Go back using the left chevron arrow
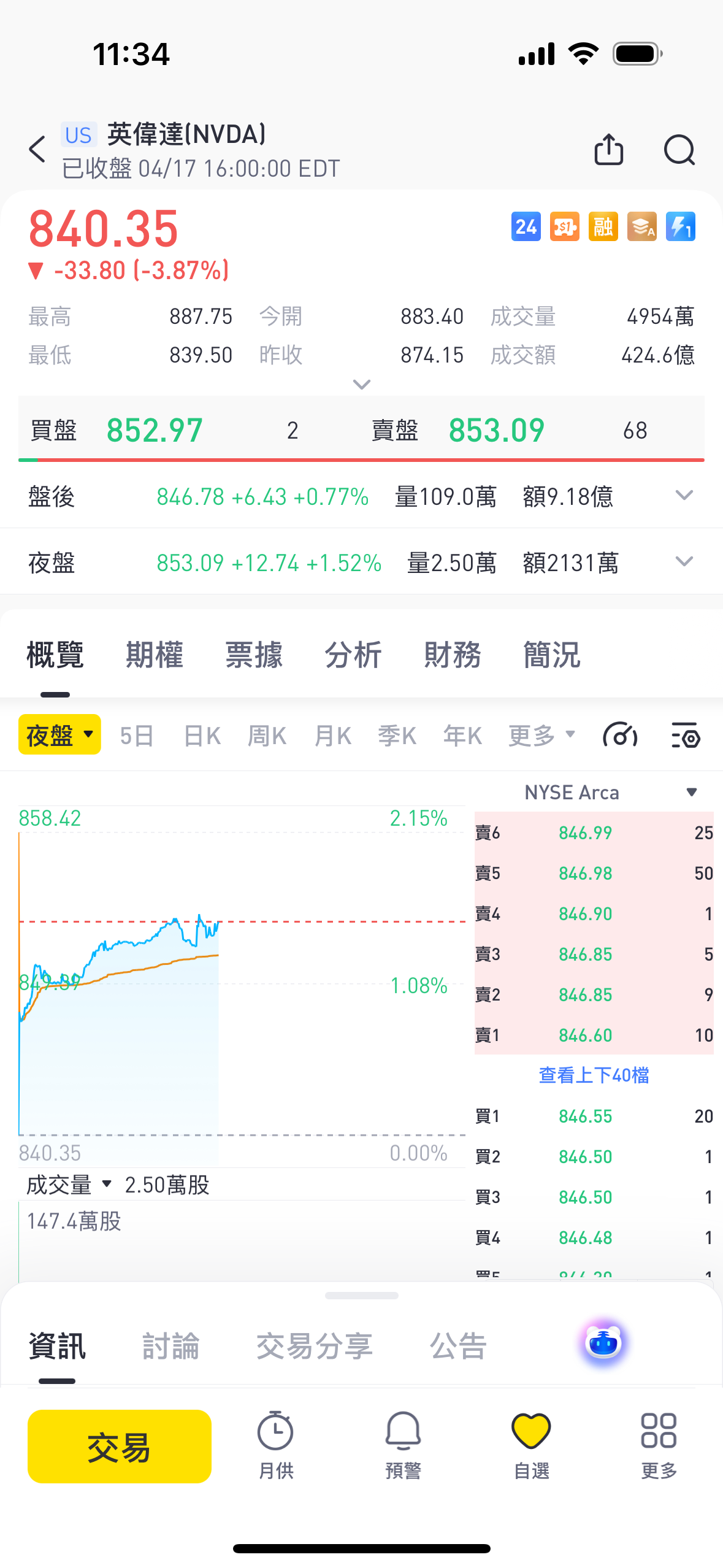The width and height of the screenshot is (723, 1568). coord(37,150)
